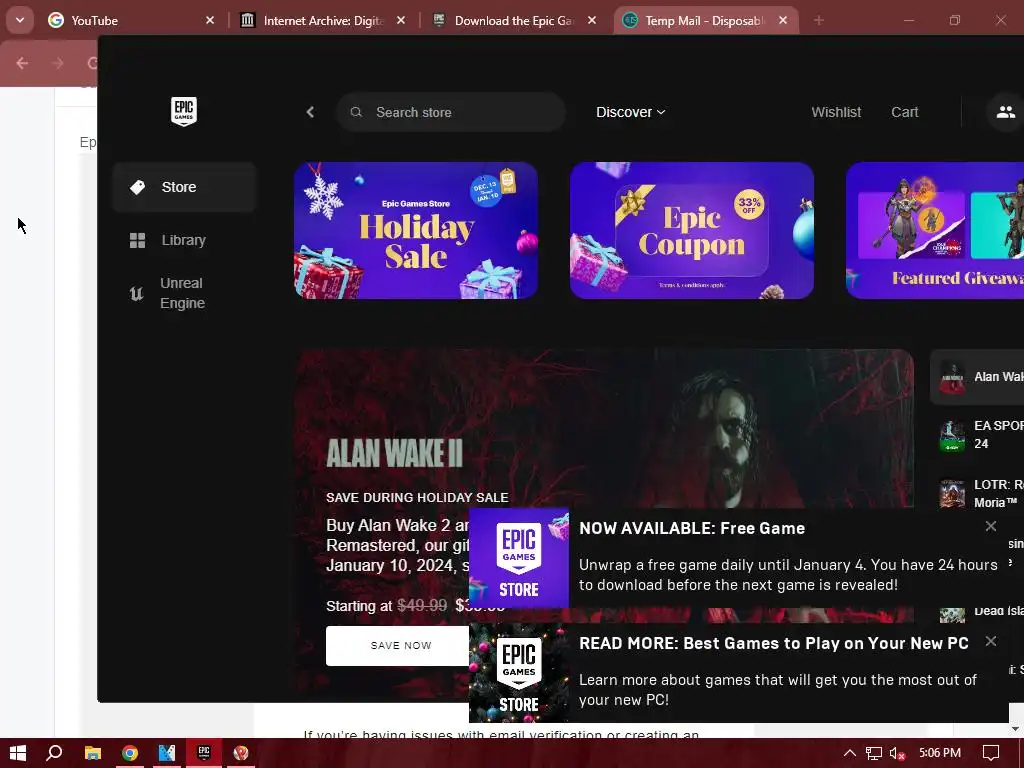
Task: Open the Wishlist link
Action: click(x=836, y=112)
